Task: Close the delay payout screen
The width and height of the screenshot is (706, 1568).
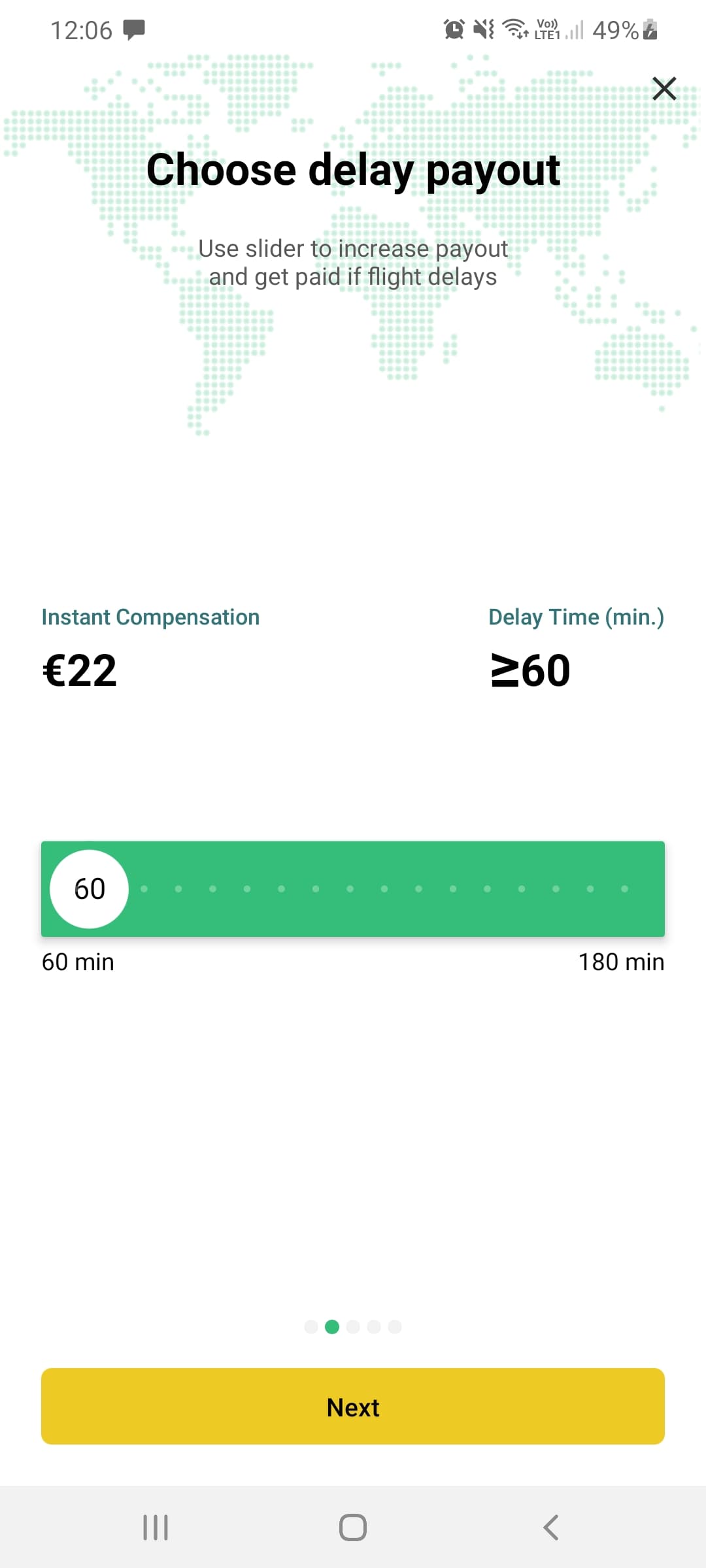Action: pyautogui.click(x=664, y=88)
